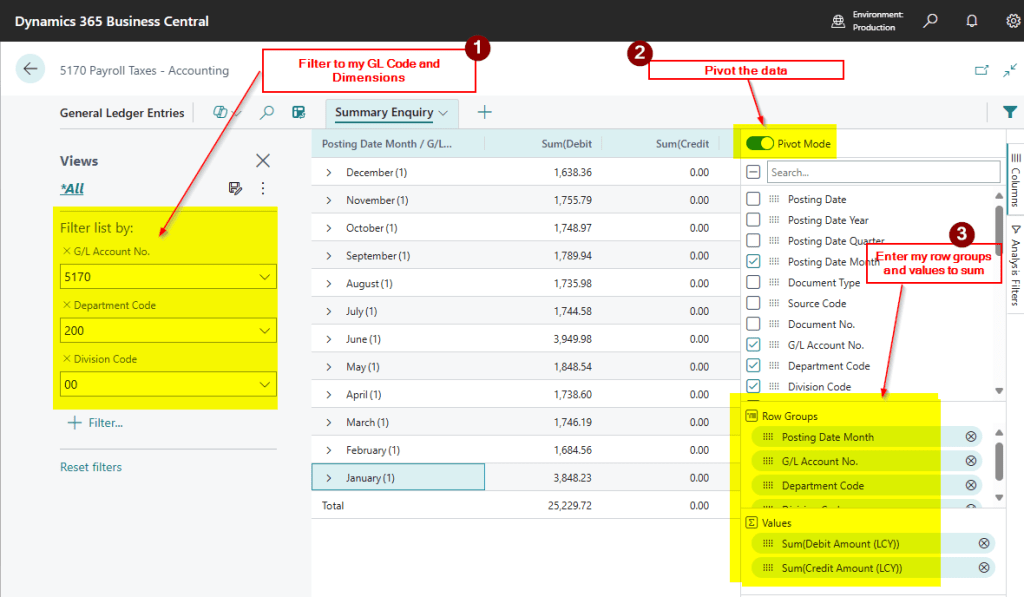Click the Reset filters link
The width and height of the screenshot is (1024, 597).
point(91,467)
